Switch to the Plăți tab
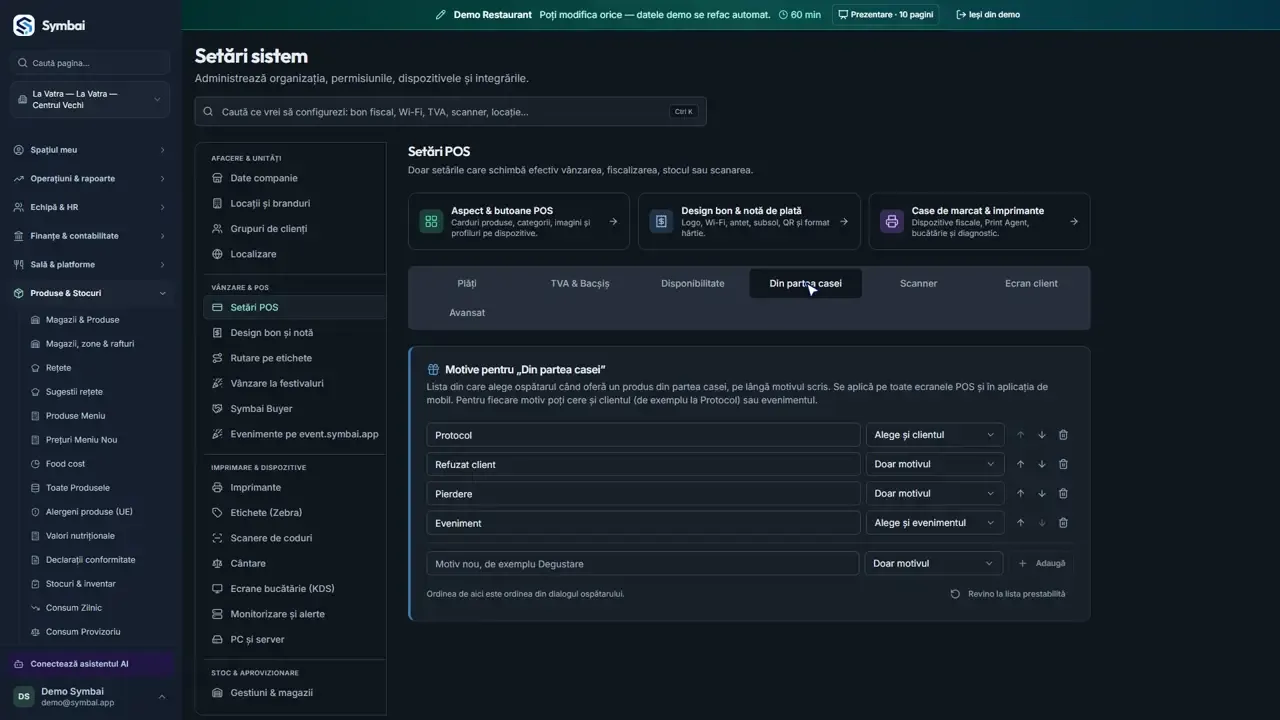This screenshot has width=1280, height=720. coord(467,283)
